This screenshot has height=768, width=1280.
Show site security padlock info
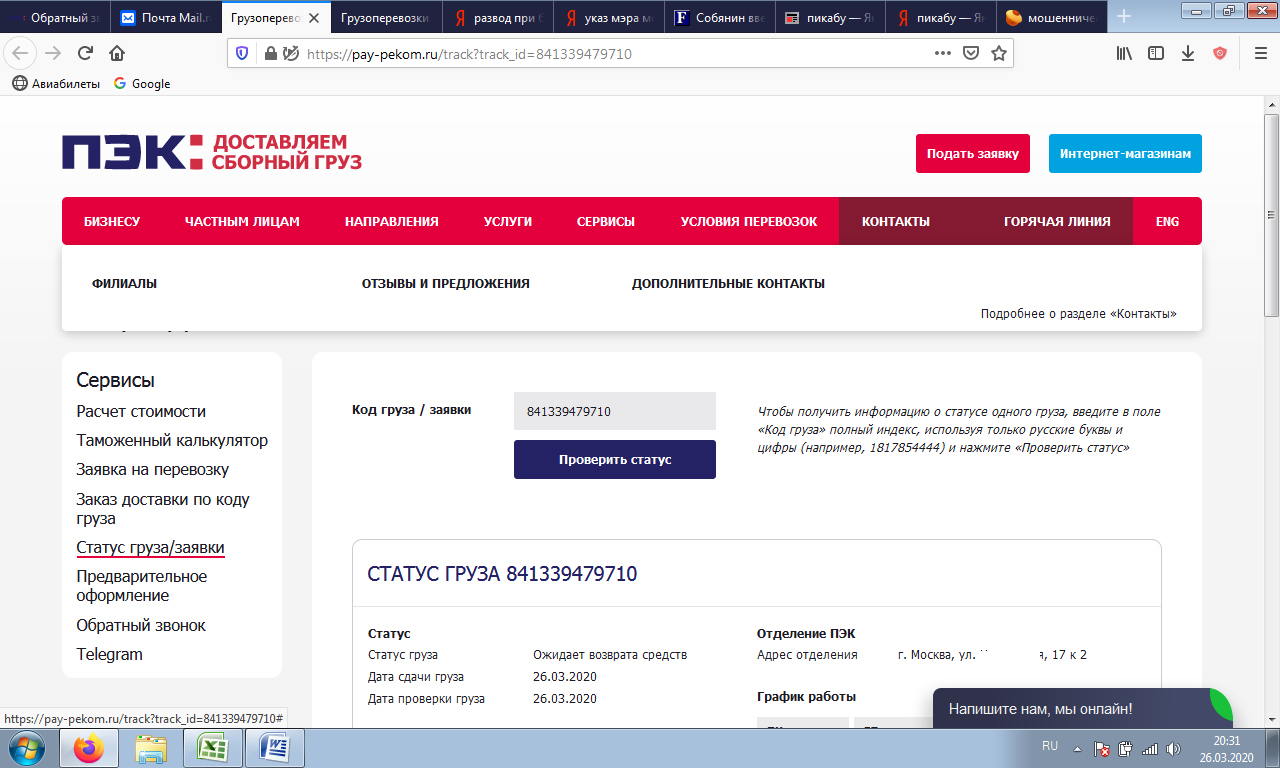pos(270,54)
